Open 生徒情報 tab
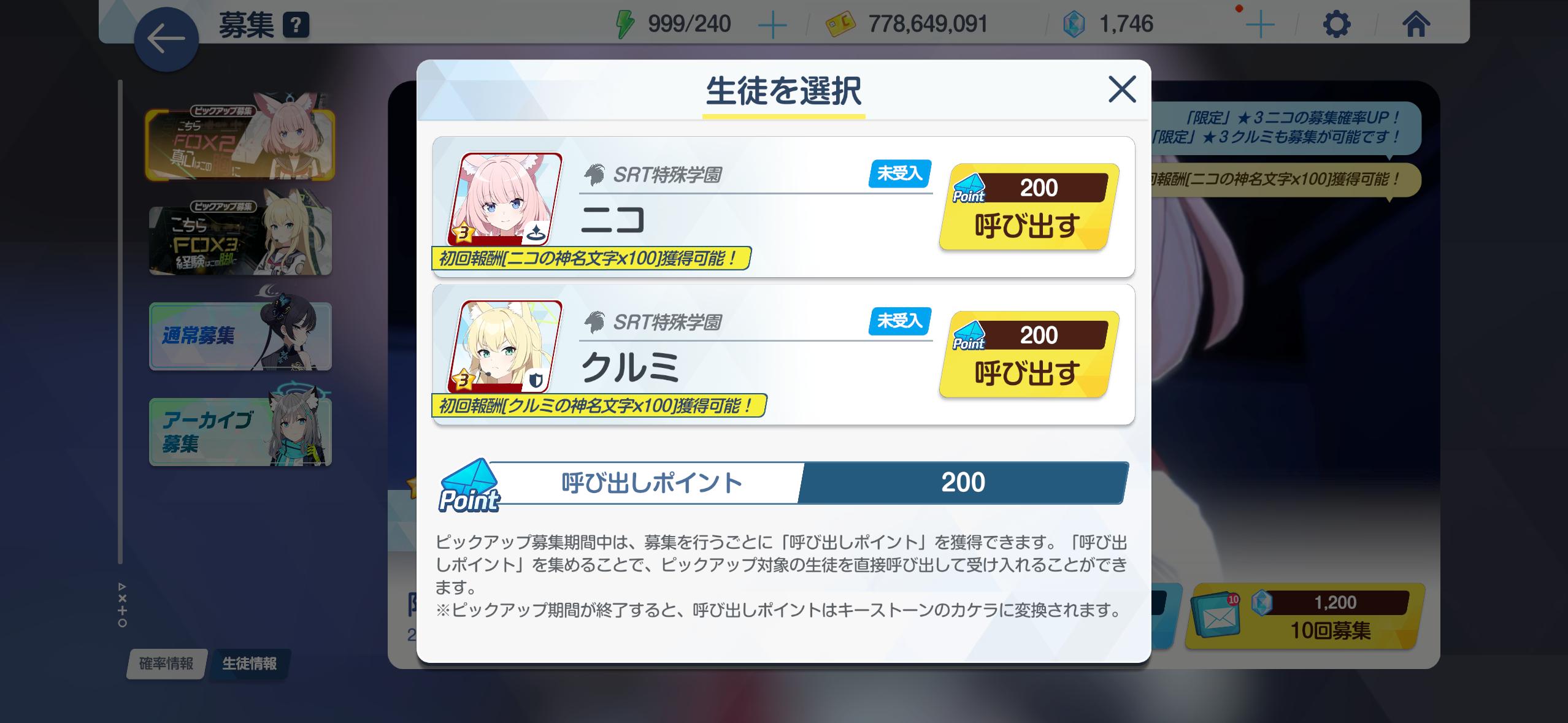1568x723 pixels. [x=249, y=664]
